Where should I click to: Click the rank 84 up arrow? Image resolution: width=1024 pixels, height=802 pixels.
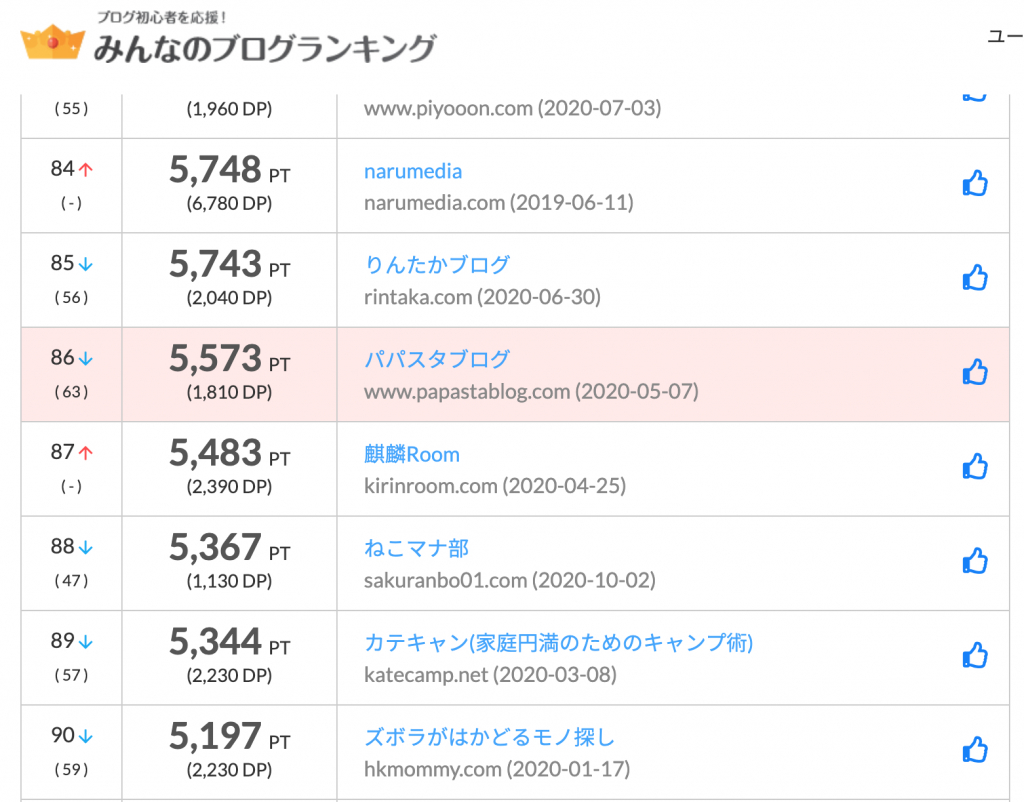[x=86, y=170]
